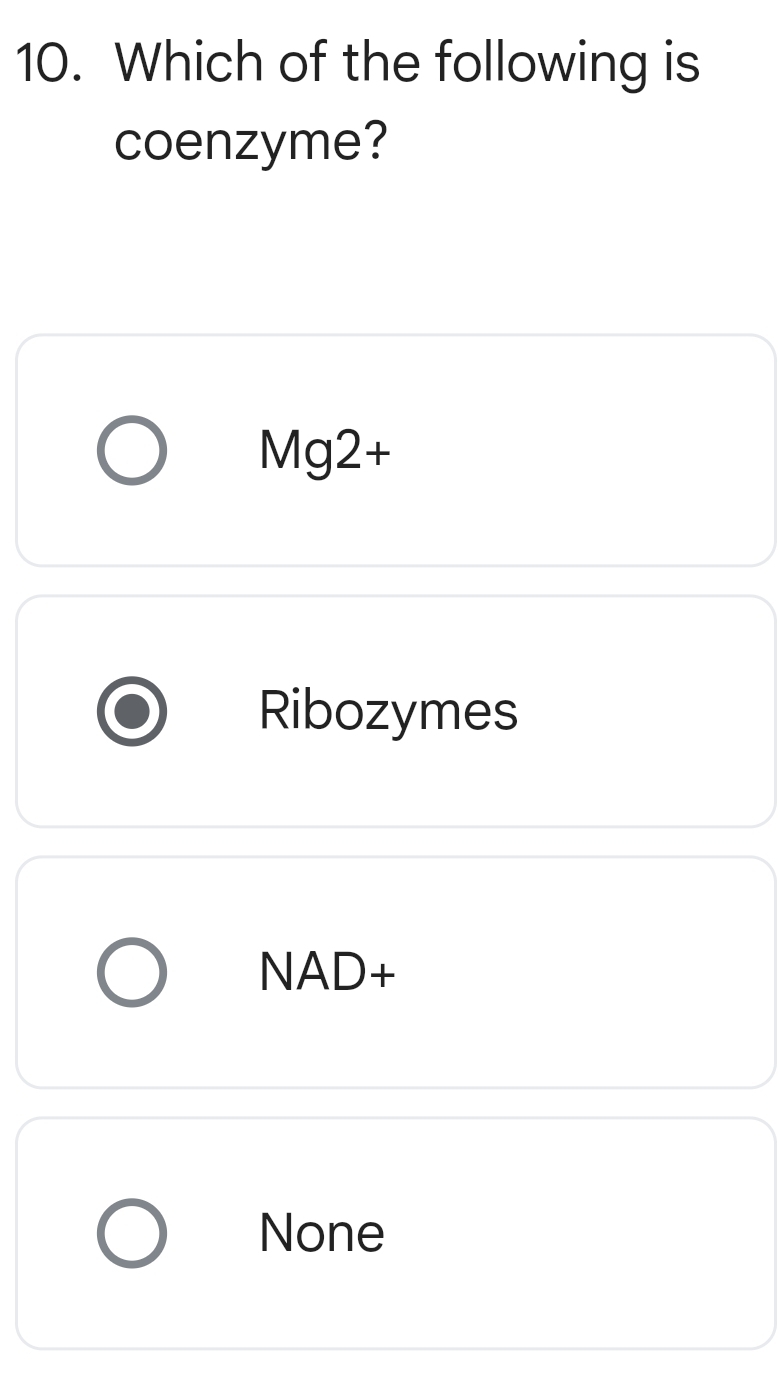Select the NAD+ radio button
Viewport: 778px width, 1379px height.
point(132,971)
